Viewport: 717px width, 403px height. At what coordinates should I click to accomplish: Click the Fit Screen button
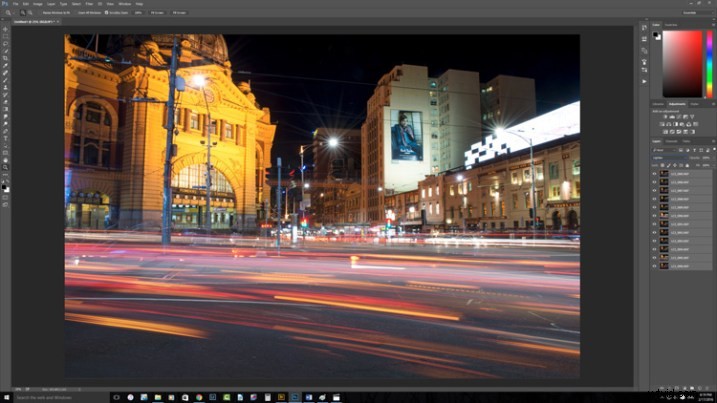coord(157,13)
